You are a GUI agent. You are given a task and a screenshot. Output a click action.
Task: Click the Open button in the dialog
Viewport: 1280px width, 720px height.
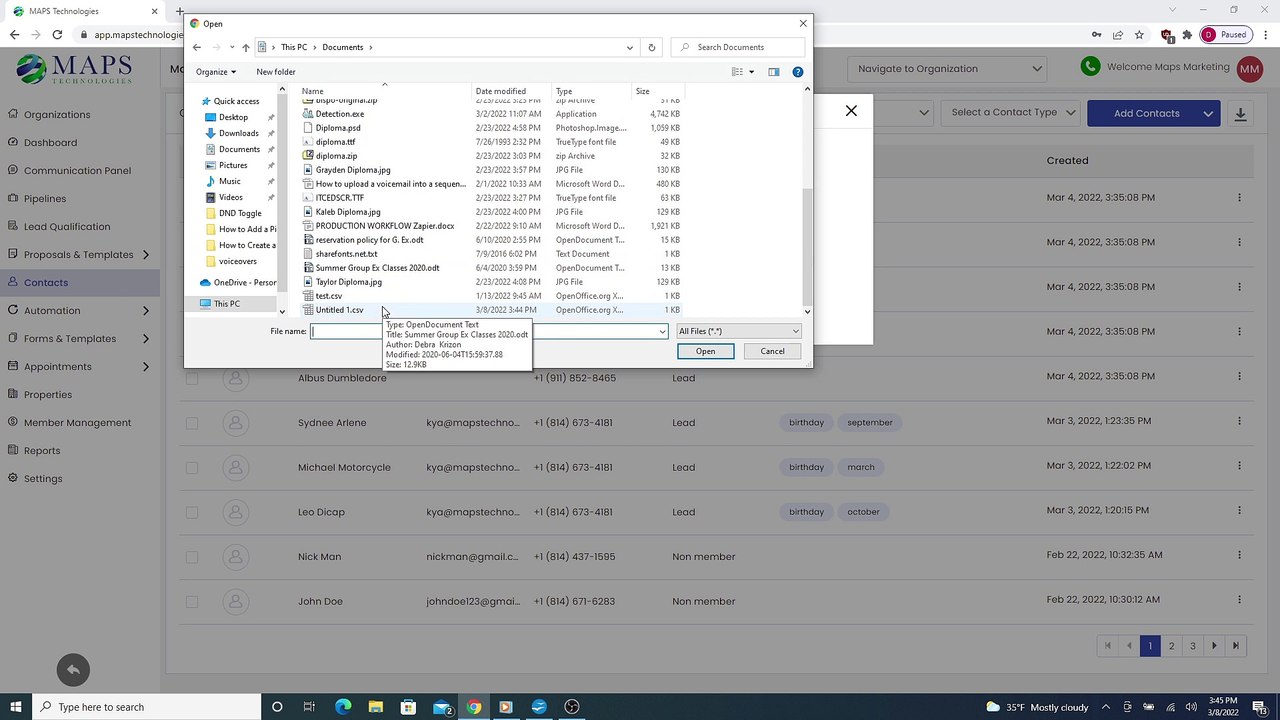coord(705,351)
